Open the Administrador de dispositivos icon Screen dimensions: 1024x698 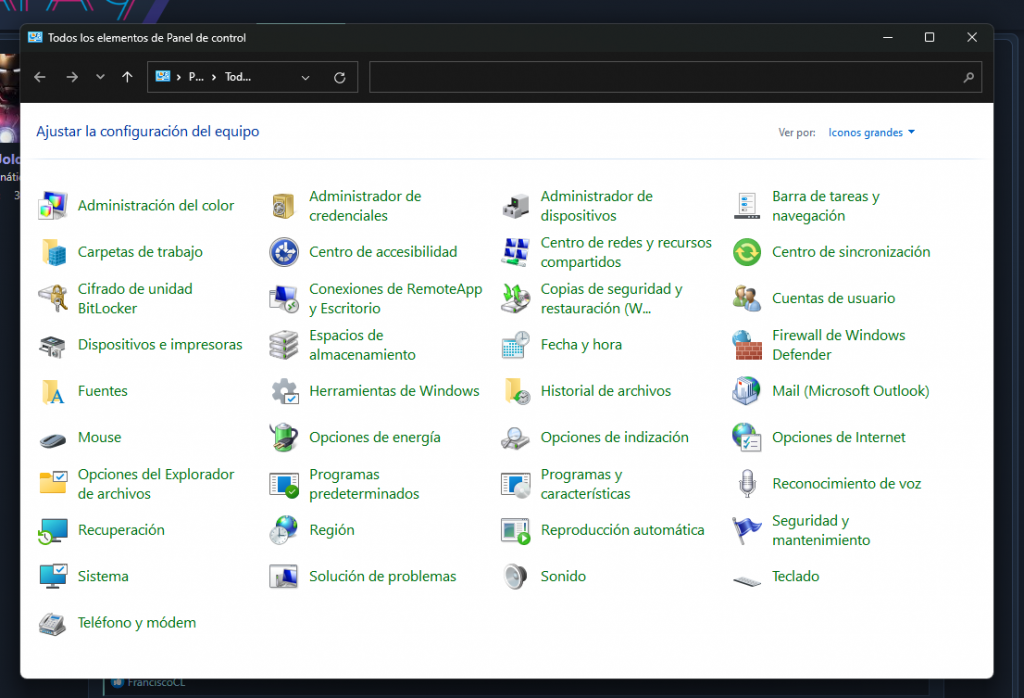coord(515,206)
